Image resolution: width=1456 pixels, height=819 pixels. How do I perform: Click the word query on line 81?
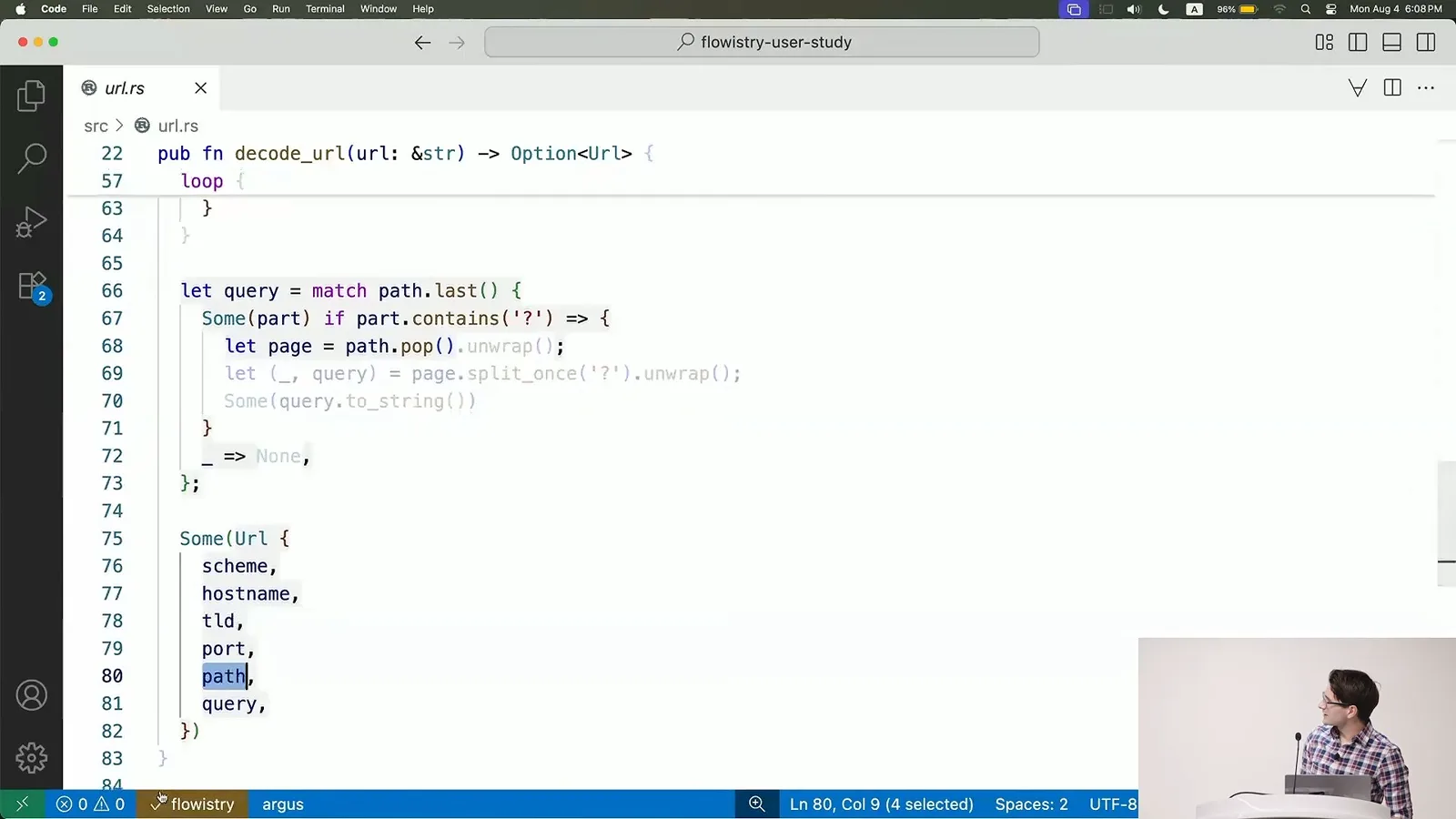(x=229, y=703)
